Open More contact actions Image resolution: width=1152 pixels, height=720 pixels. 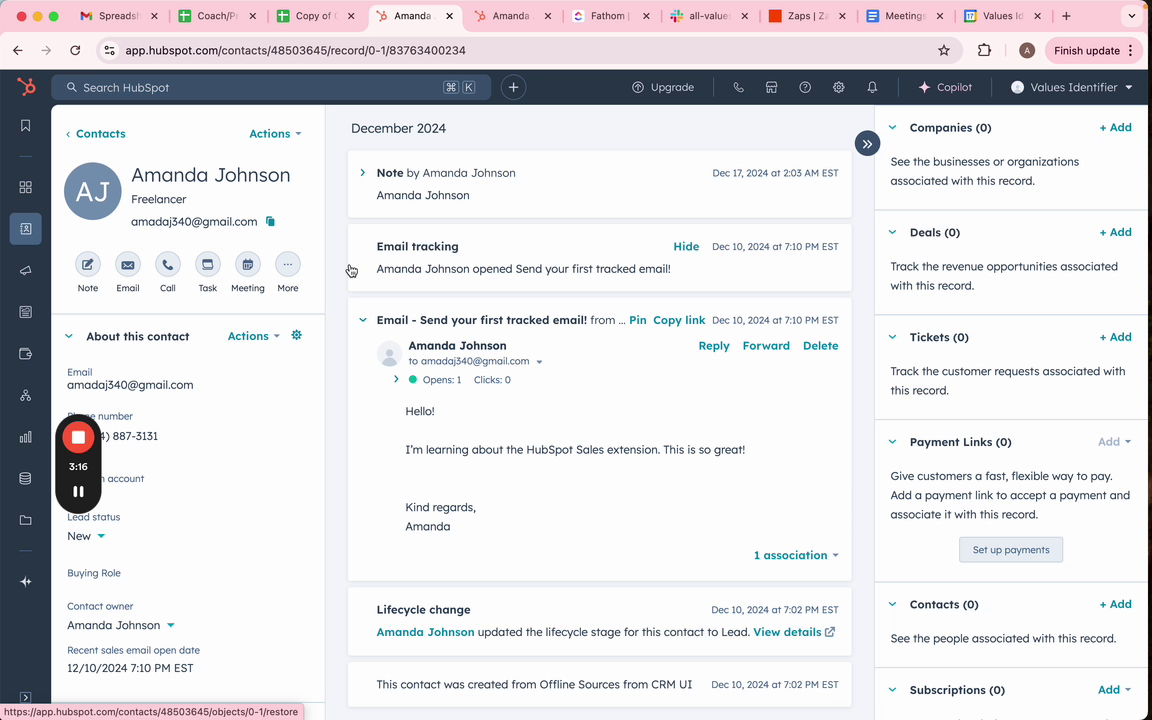287,264
